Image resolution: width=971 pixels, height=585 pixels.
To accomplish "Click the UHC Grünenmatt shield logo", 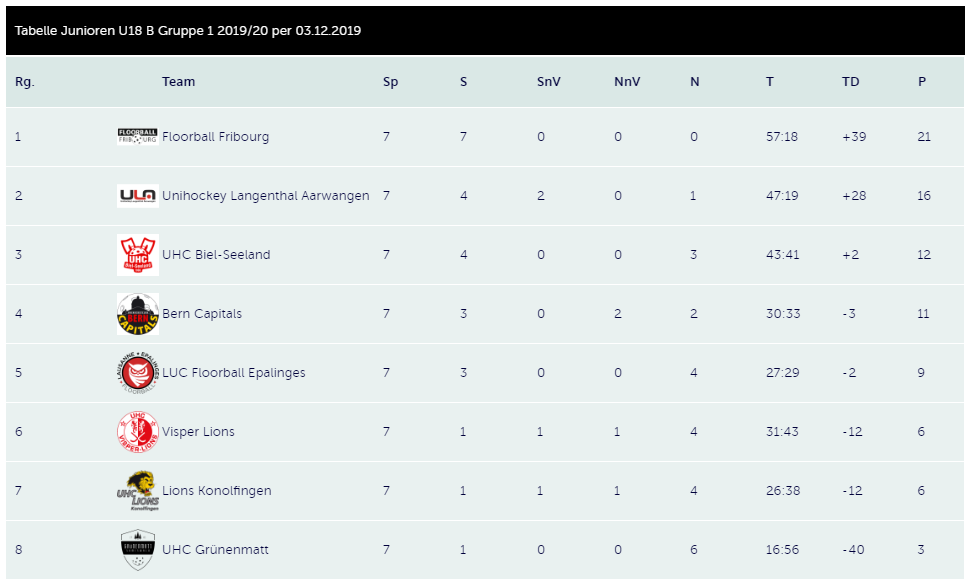I will pos(137,550).
